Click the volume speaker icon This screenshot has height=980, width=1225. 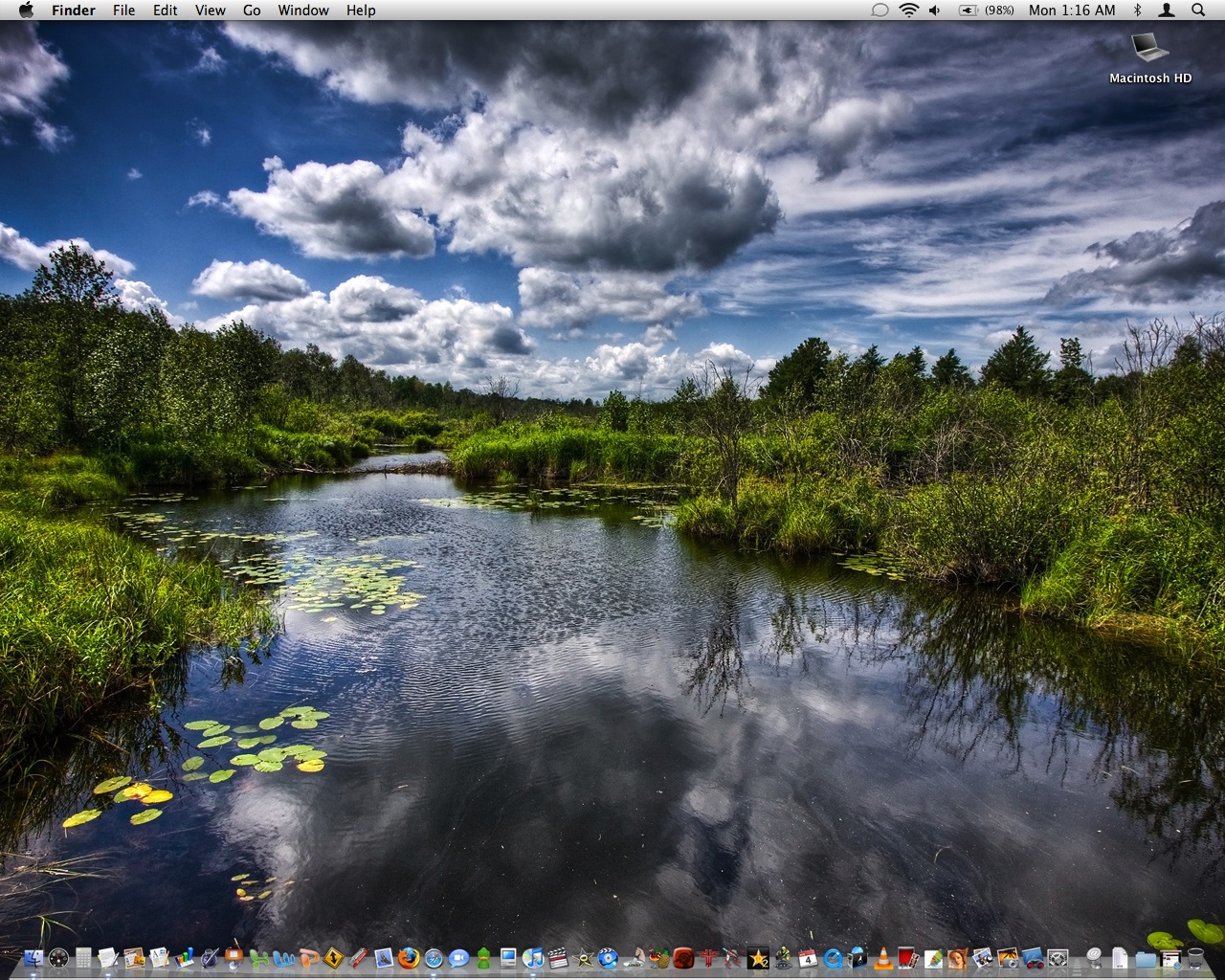pos(935,11)
